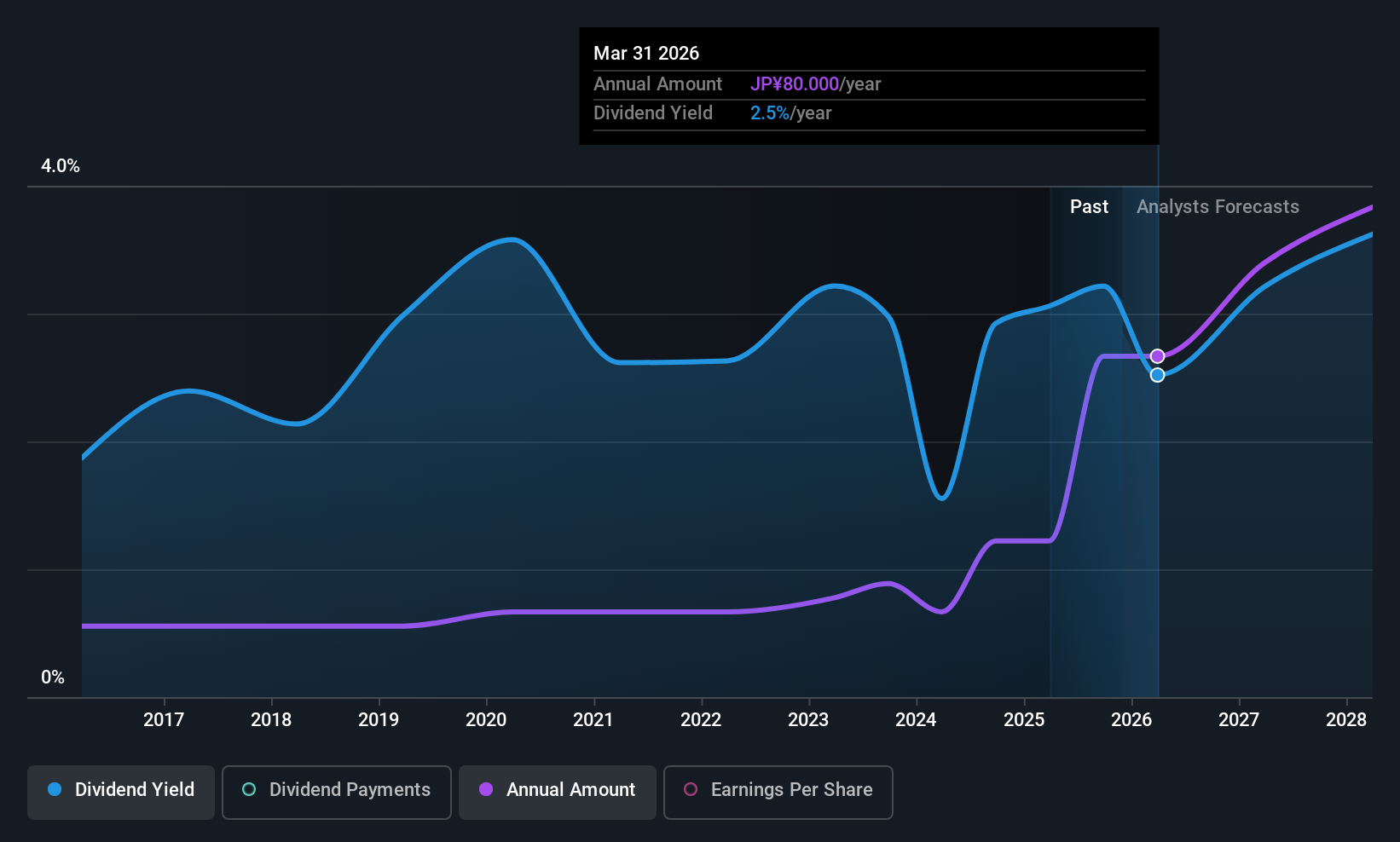Show the Earnings Per Share series
This screenshot has width=1400, height=842.
778,792
